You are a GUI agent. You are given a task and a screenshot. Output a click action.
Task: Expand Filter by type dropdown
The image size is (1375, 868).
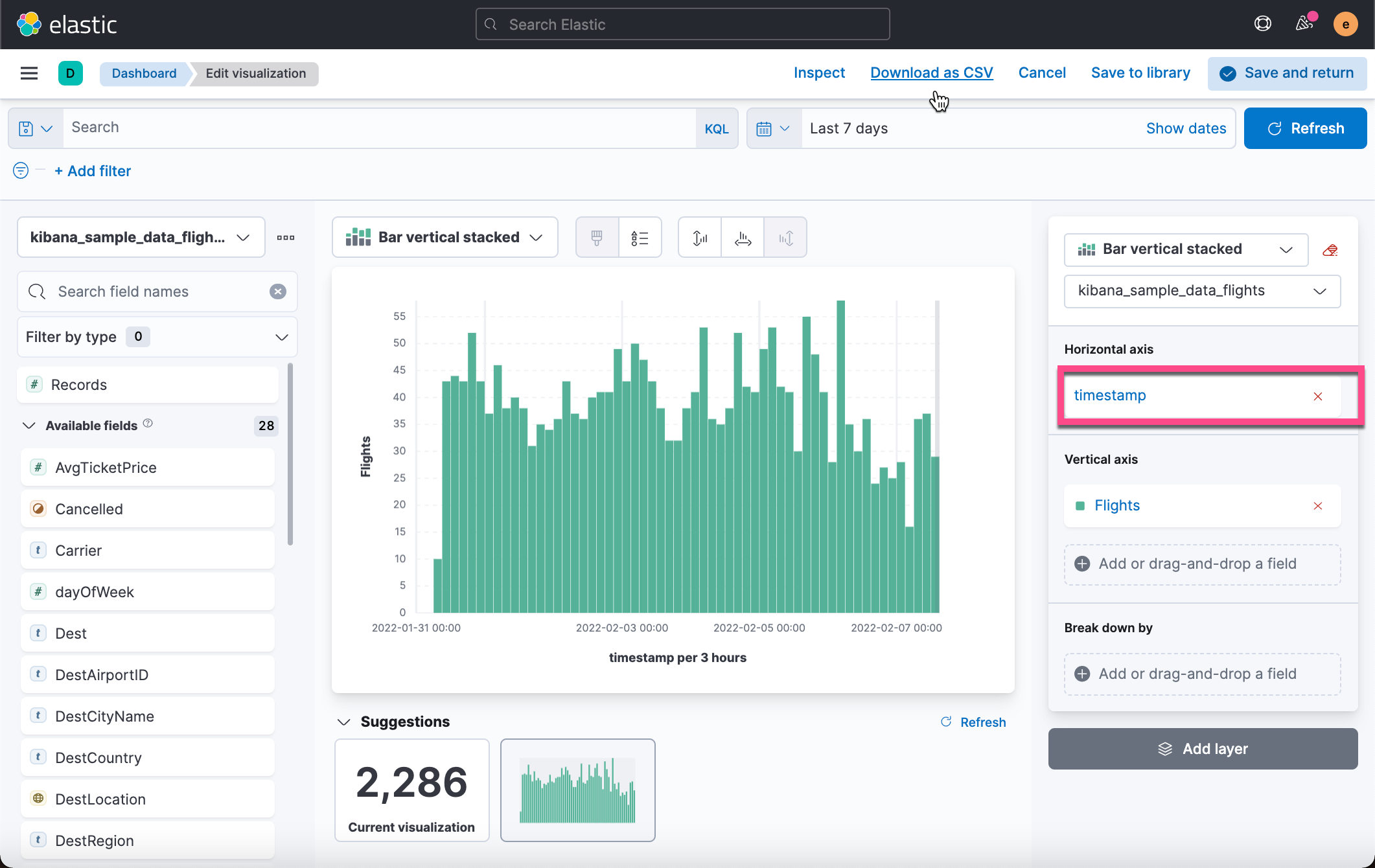pos(157,337)
